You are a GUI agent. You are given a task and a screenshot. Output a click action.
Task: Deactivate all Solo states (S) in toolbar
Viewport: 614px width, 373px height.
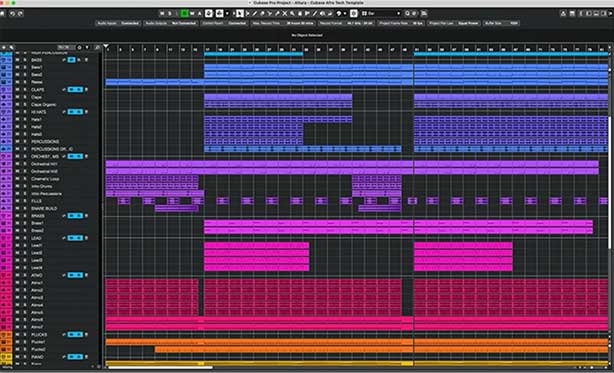tap(170, 13)
